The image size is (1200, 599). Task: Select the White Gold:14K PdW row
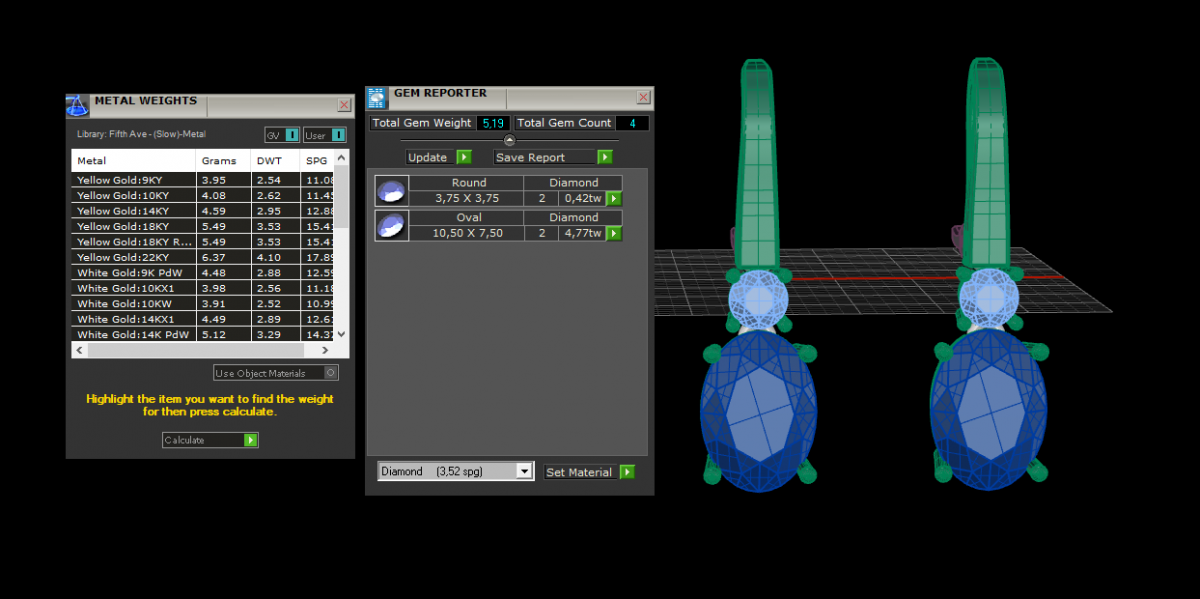(202, 335)
